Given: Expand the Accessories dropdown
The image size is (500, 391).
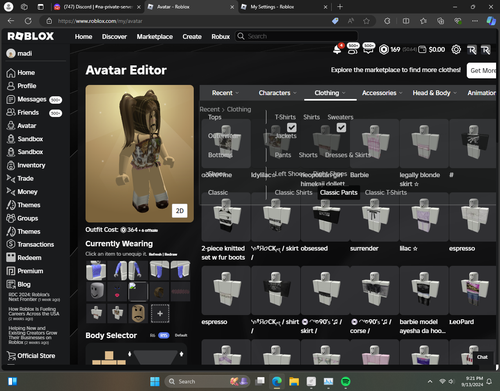Looking at the screenshot, I should tap(382, 93).
